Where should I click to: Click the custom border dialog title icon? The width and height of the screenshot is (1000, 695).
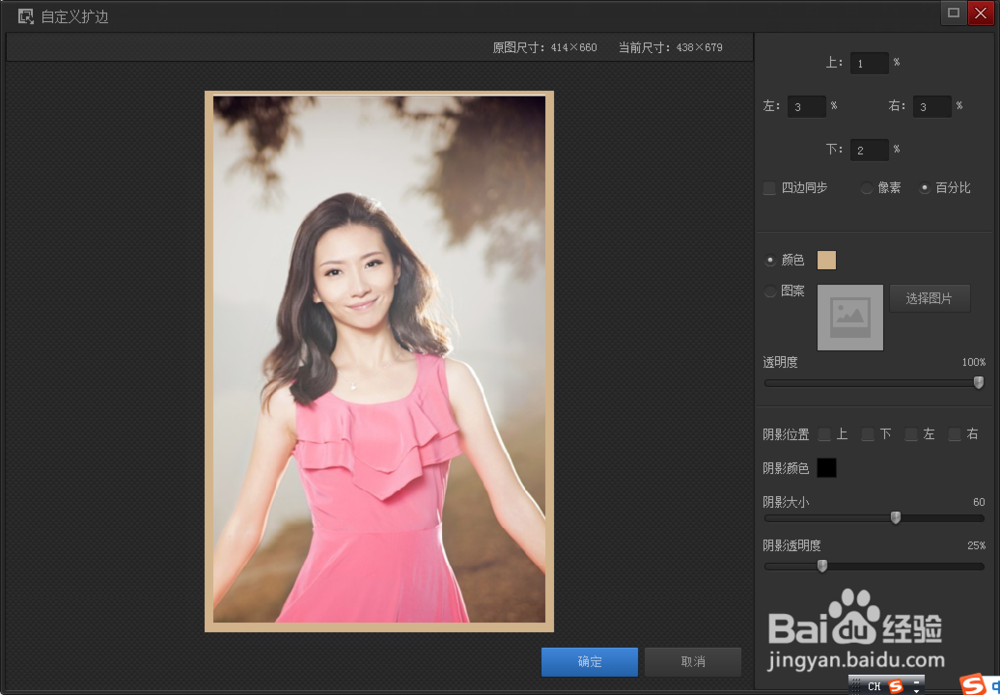(26, 17)
